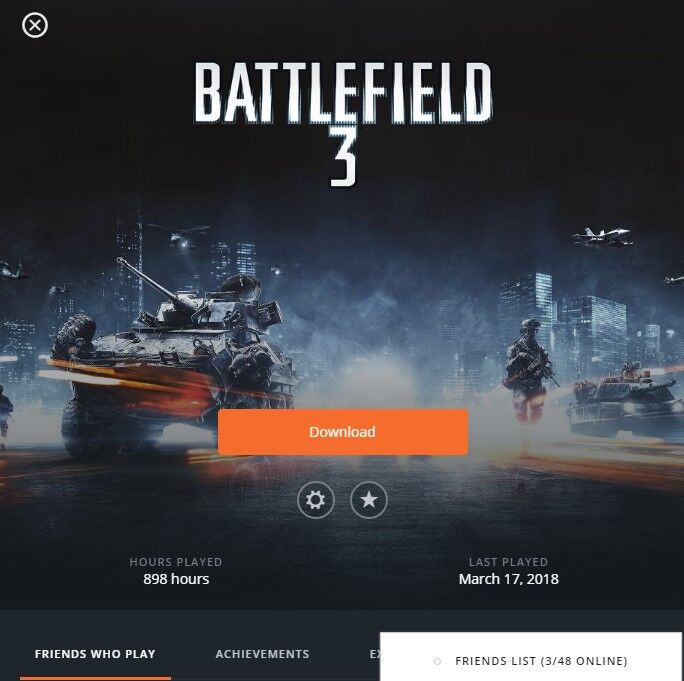Click the orange underline beneath Friends Who Play
684x681 pixels.
[96, 678]
